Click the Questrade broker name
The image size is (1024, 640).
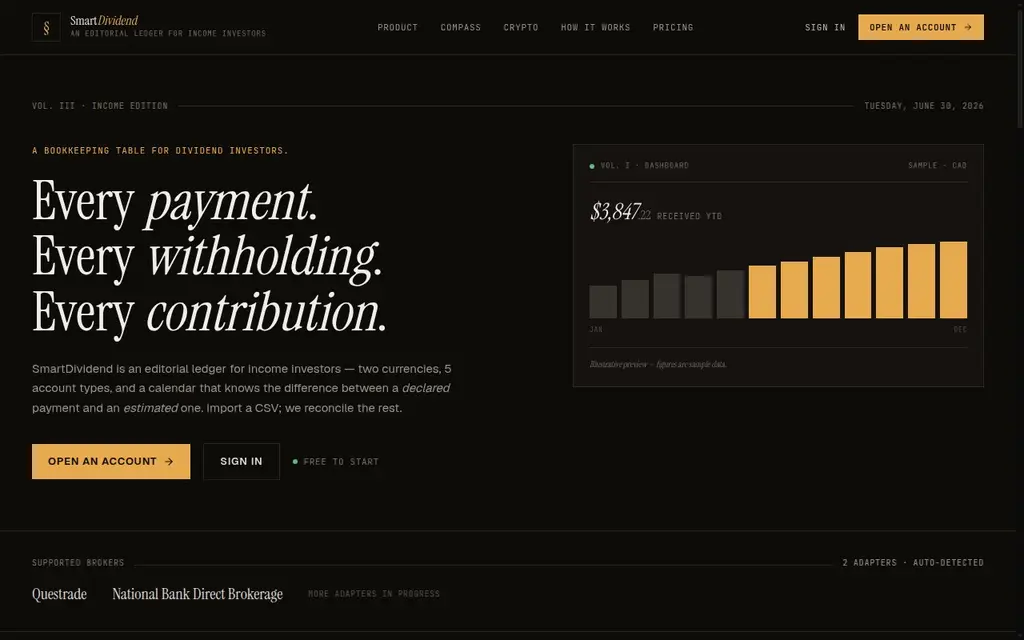tap(59, 594)
